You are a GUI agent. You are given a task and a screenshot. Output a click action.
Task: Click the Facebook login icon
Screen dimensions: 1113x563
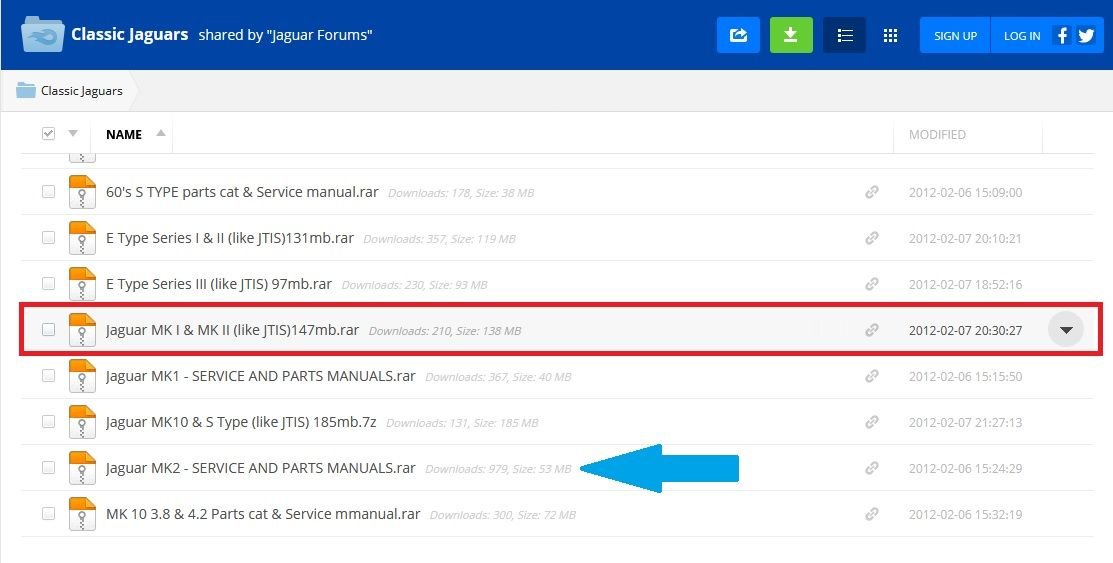click(1062, 35)
